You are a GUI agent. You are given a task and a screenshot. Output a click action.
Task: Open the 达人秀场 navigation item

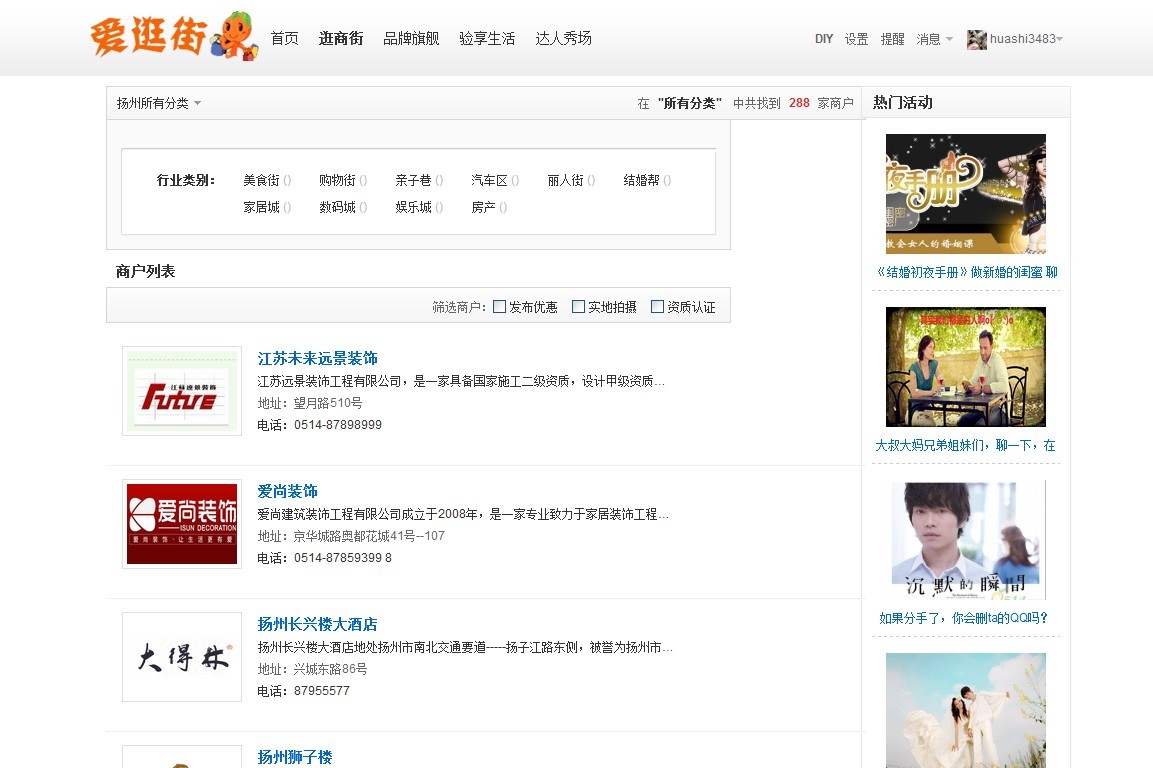[x=563, y=38]
